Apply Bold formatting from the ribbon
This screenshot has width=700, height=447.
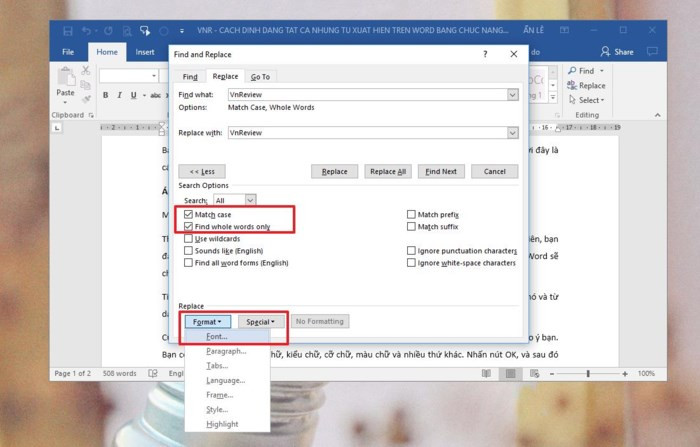[x=105, y=96]
